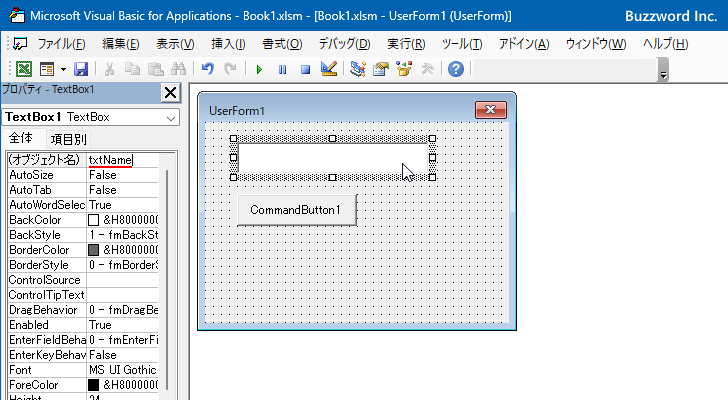
Task: Save the workbook with floppy icon
Action: [x=81, y=69]
